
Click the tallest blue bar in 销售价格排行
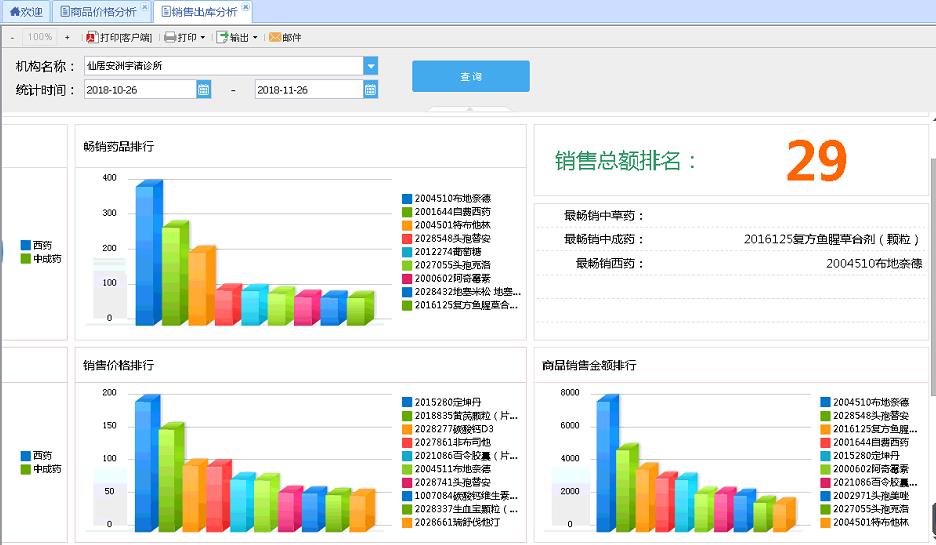pyautogui.click(x=147, y=463)
